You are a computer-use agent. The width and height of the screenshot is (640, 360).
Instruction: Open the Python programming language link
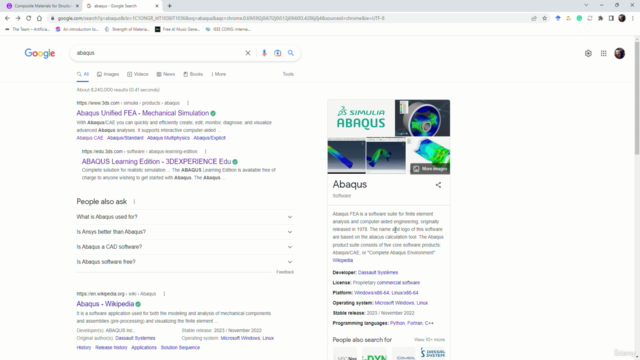(x=397, y=323)
